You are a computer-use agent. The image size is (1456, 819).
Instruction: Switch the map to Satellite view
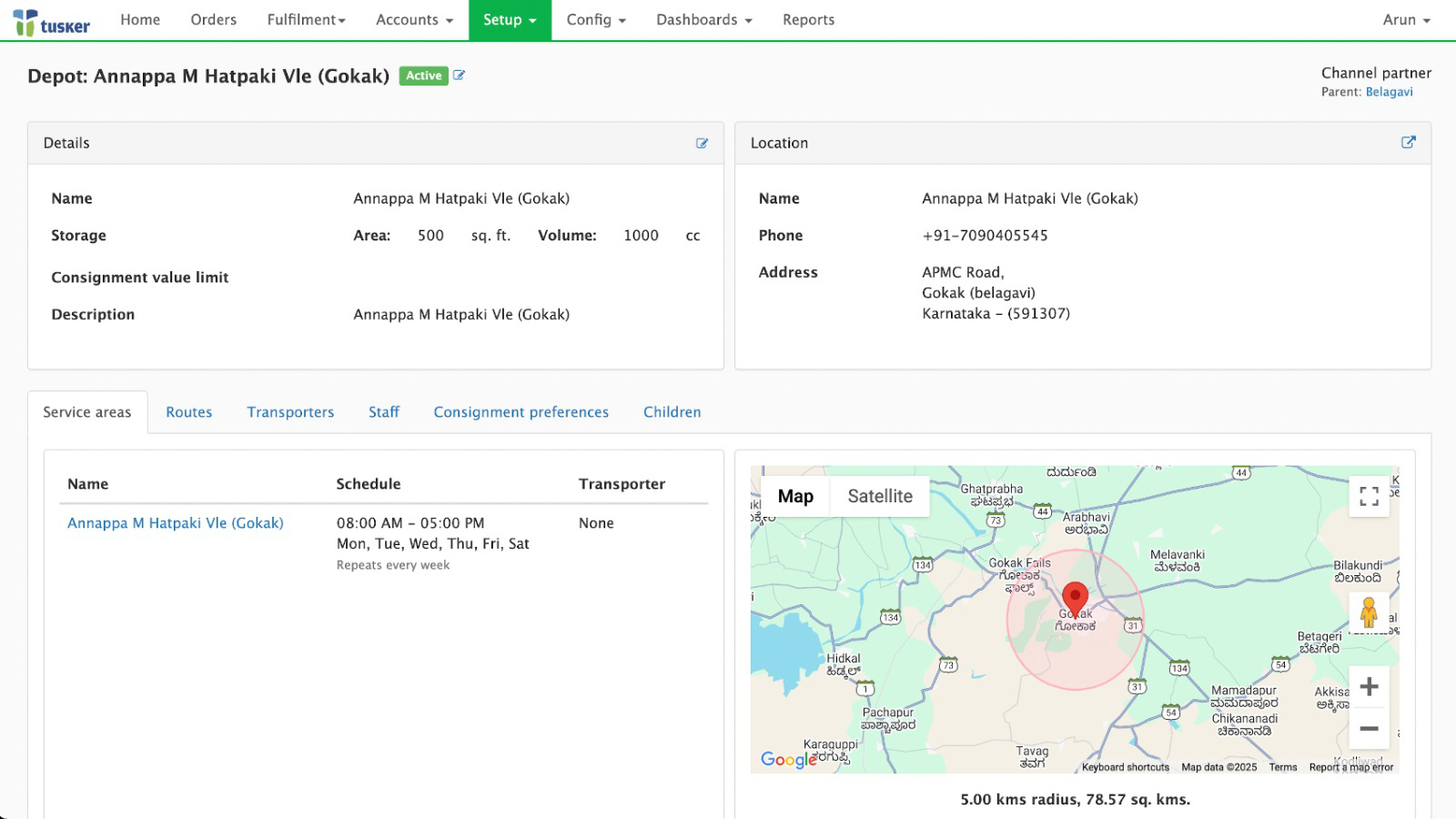(x=879, y=496)
